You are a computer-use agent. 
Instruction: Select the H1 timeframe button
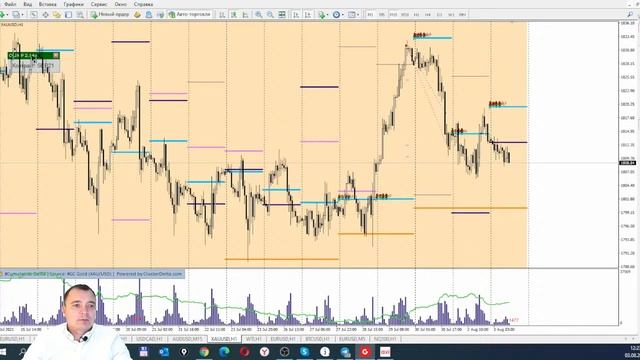pyautogui.click(x=416, y=15)
